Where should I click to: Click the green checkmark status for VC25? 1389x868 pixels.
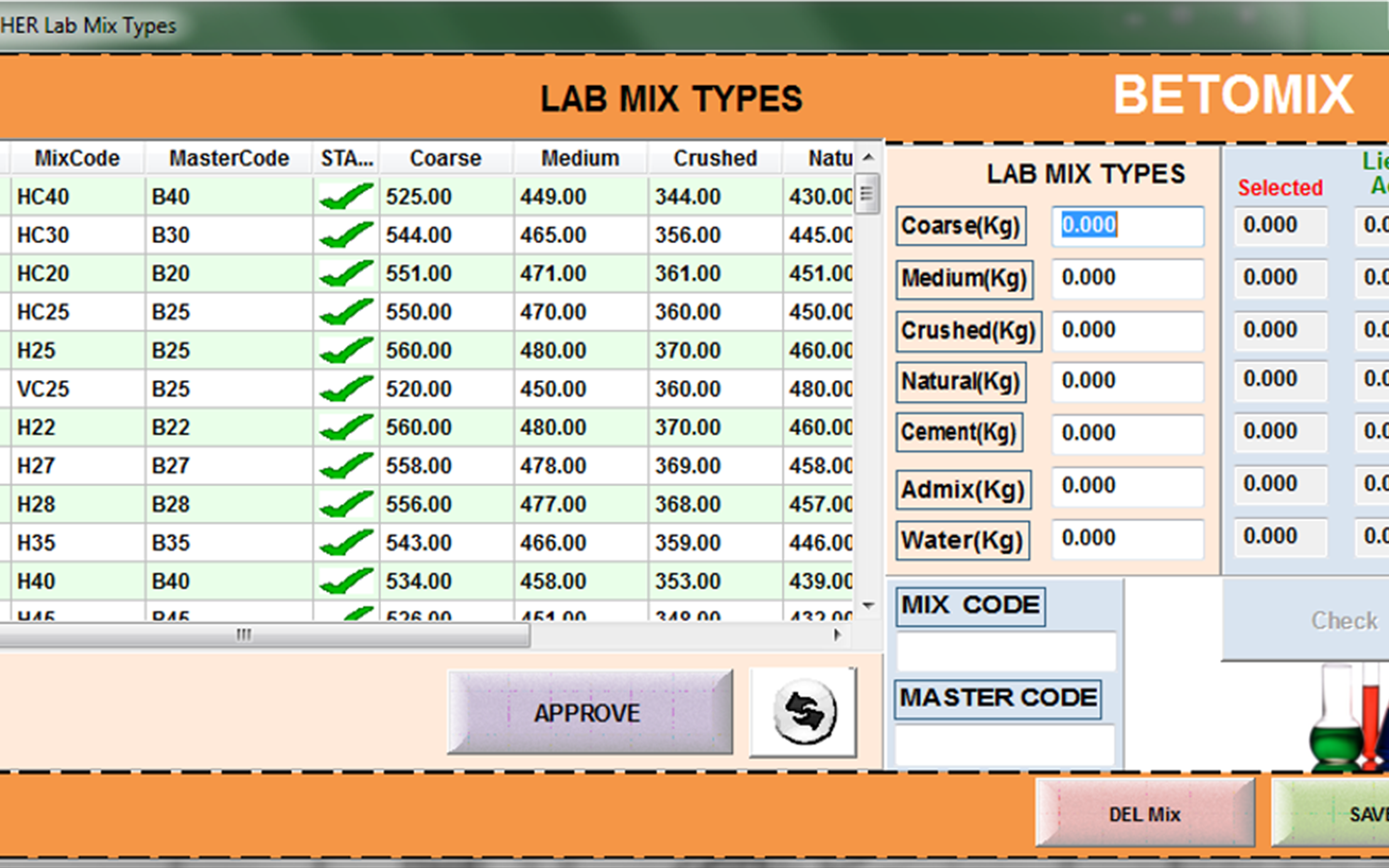click(346, 390)
